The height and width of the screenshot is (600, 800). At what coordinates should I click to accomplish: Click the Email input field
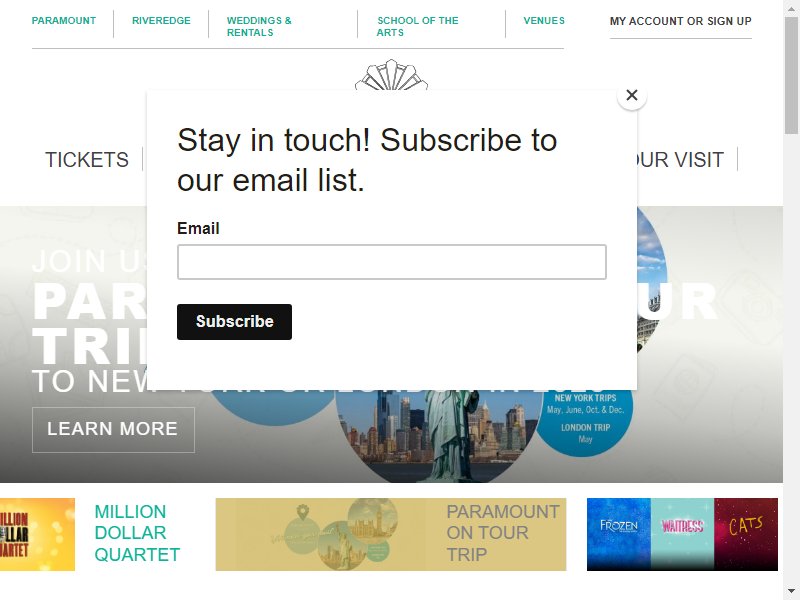392,262
